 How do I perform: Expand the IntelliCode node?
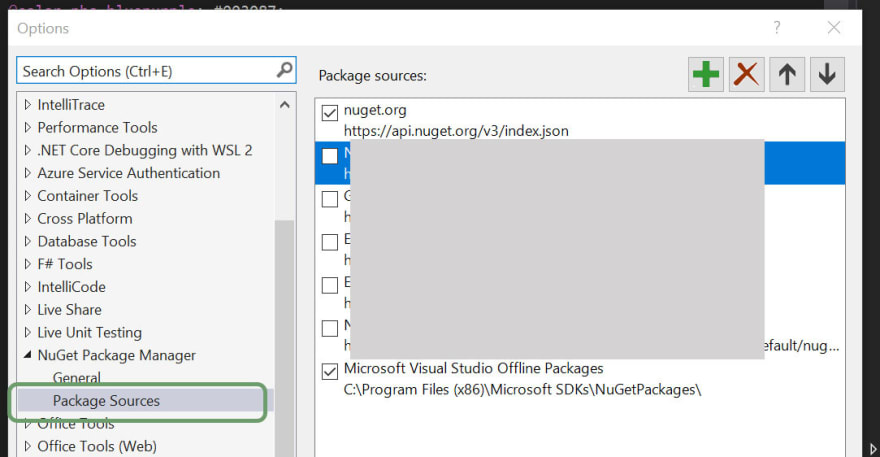tap(28, 287)
